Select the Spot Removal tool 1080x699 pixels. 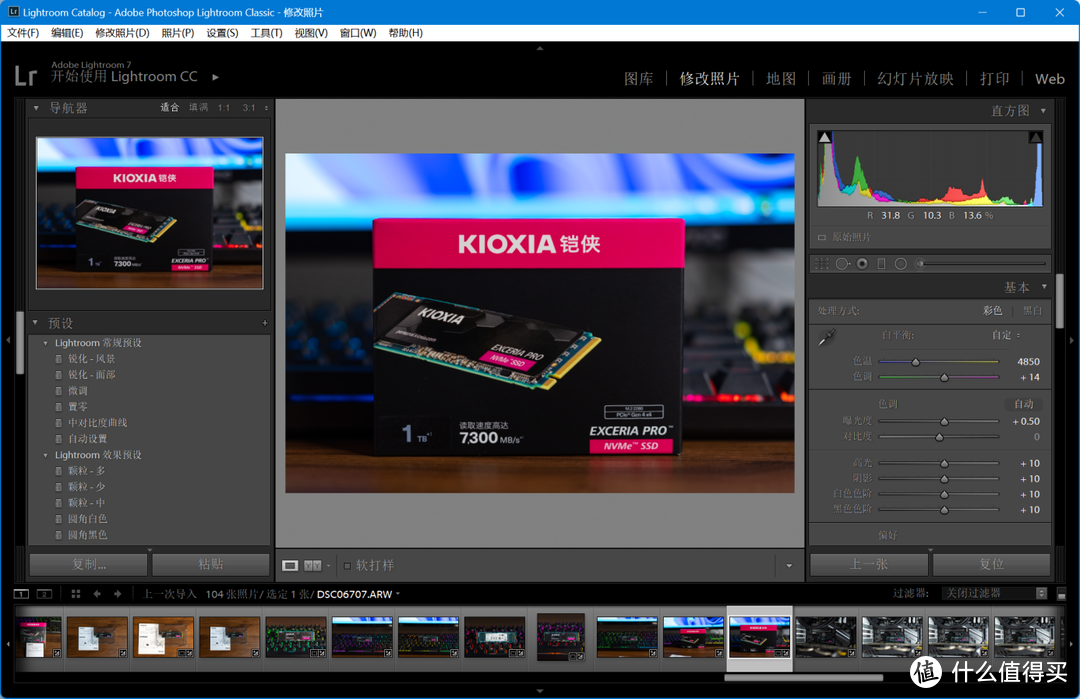pyautogui.click(x=842, y=263)
